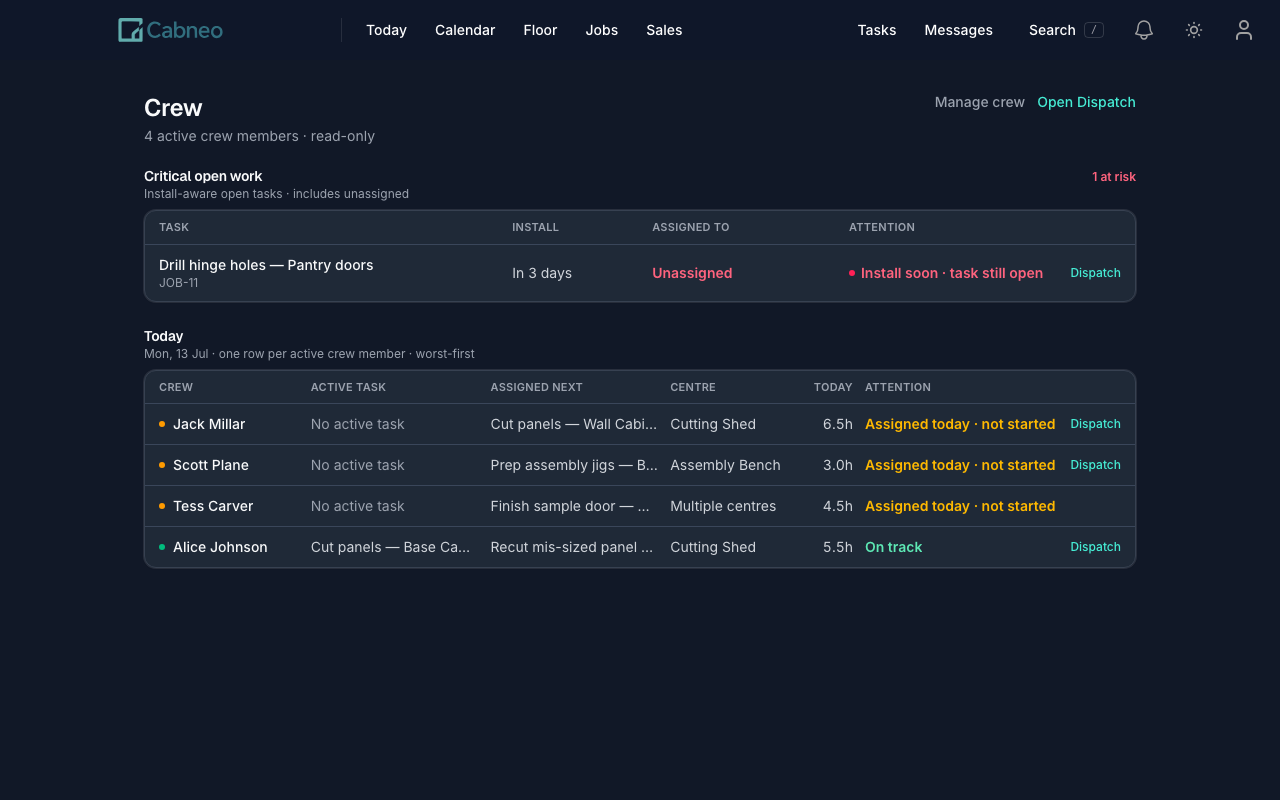The image size is (1280, 800).
Task: Click the 6.5h value for Jack Millar
Action: [838, 424]
